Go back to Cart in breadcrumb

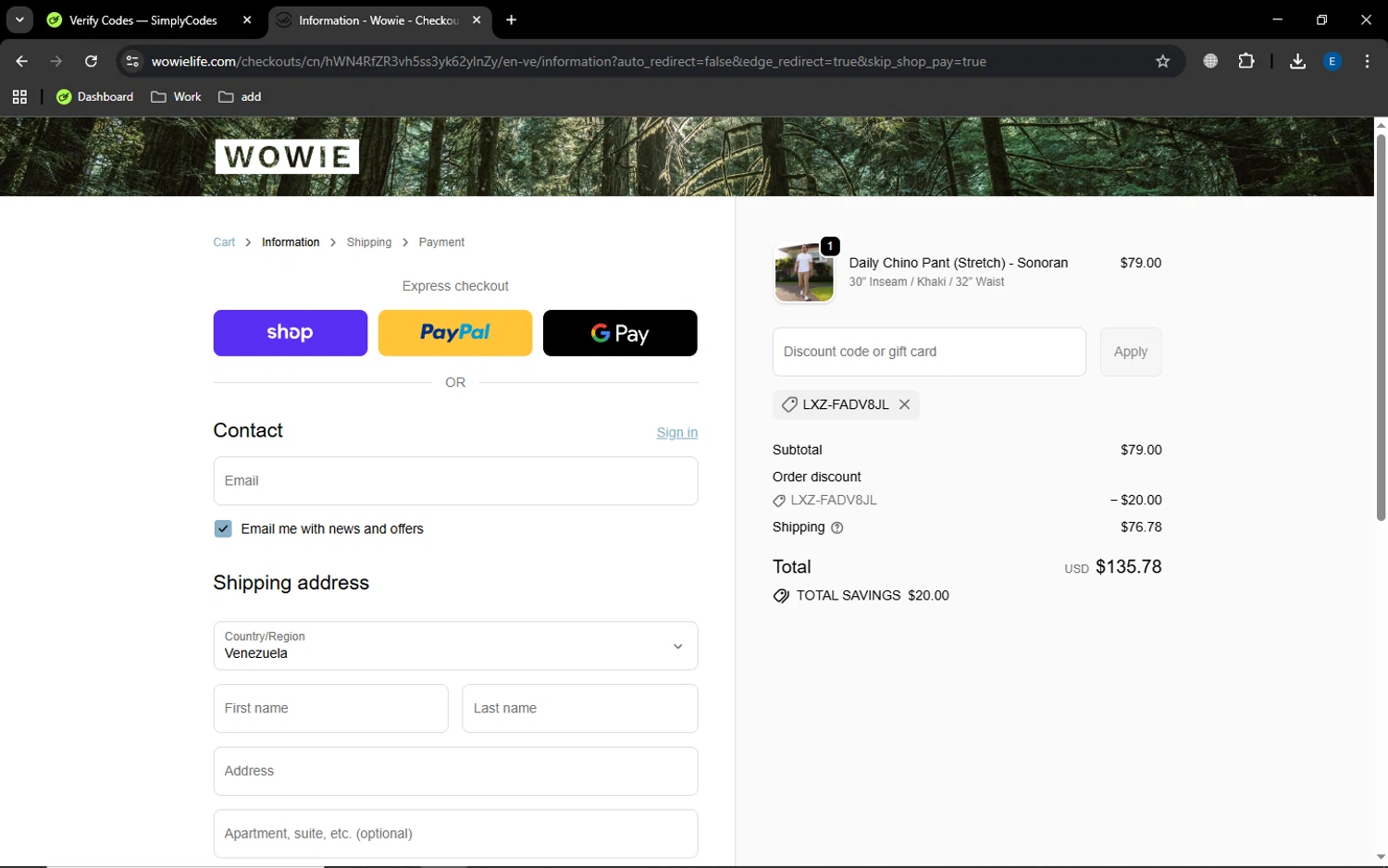coord(224,242)
